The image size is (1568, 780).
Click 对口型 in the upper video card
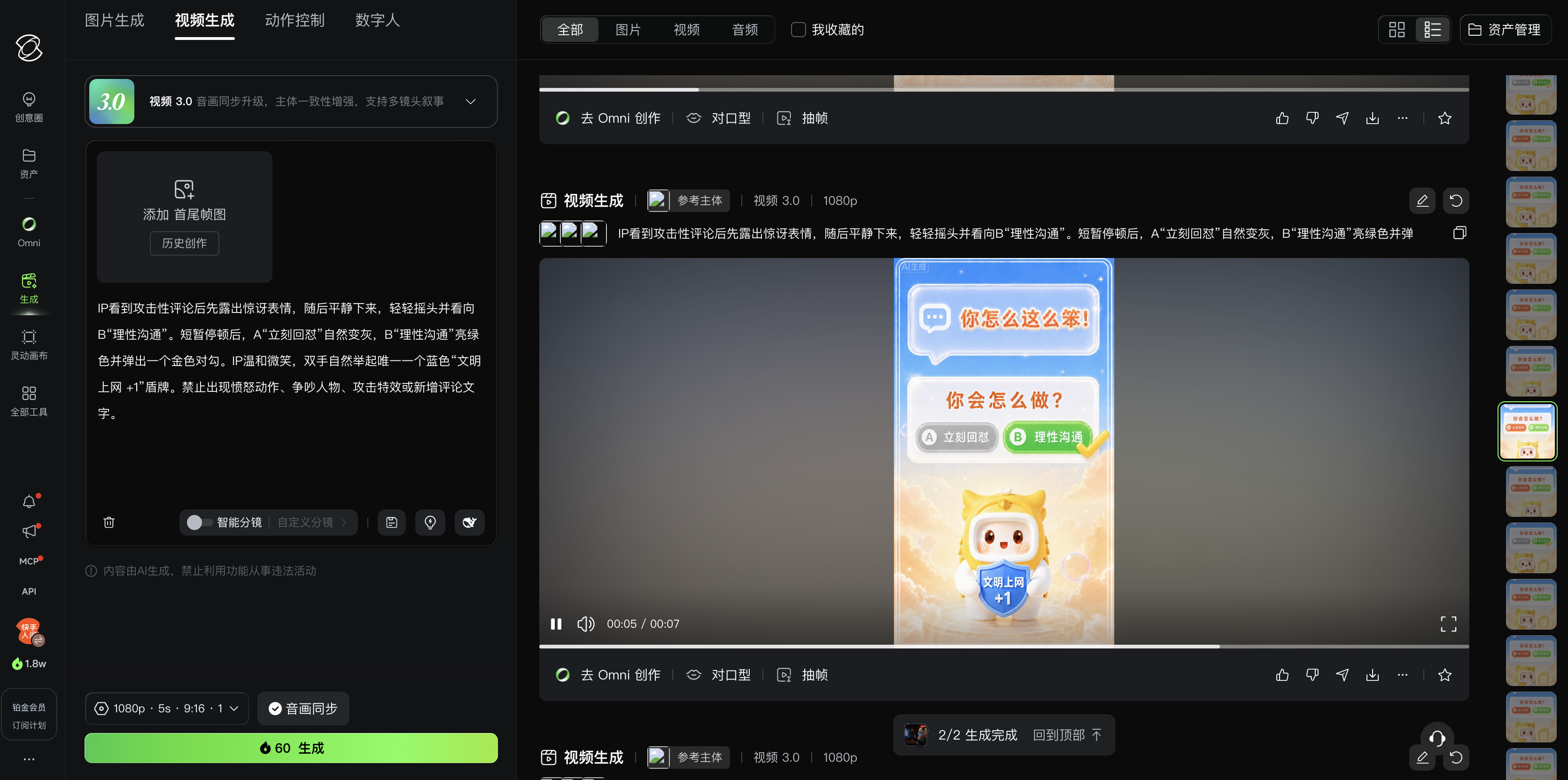(718, 118)
